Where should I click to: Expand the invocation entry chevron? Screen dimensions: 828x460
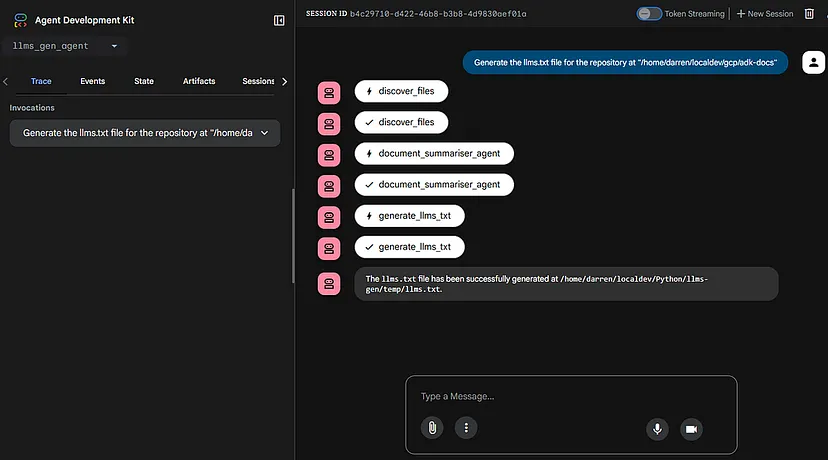(264, 133)
